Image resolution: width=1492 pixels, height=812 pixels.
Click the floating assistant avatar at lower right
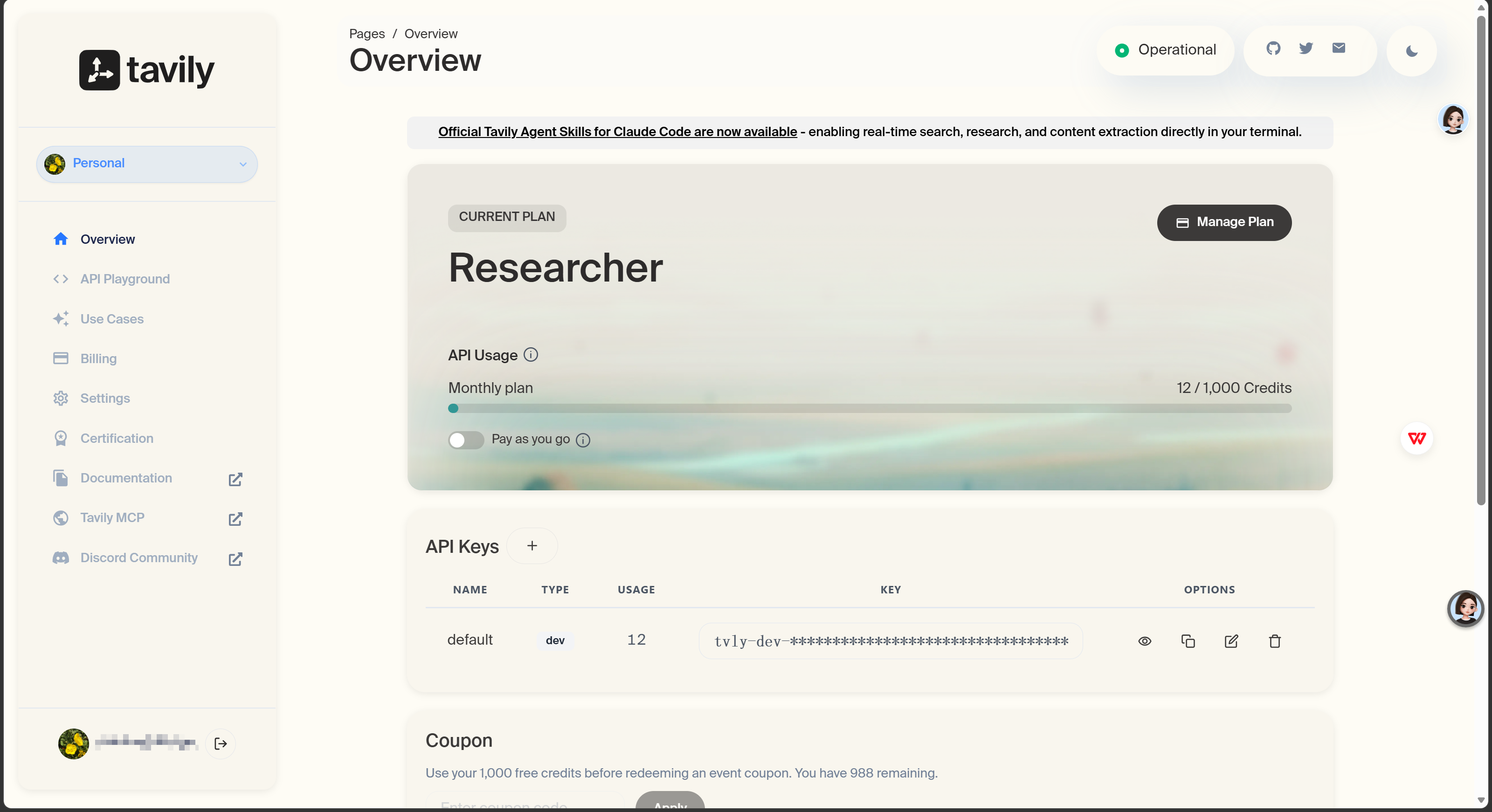tap(1465, 609)
